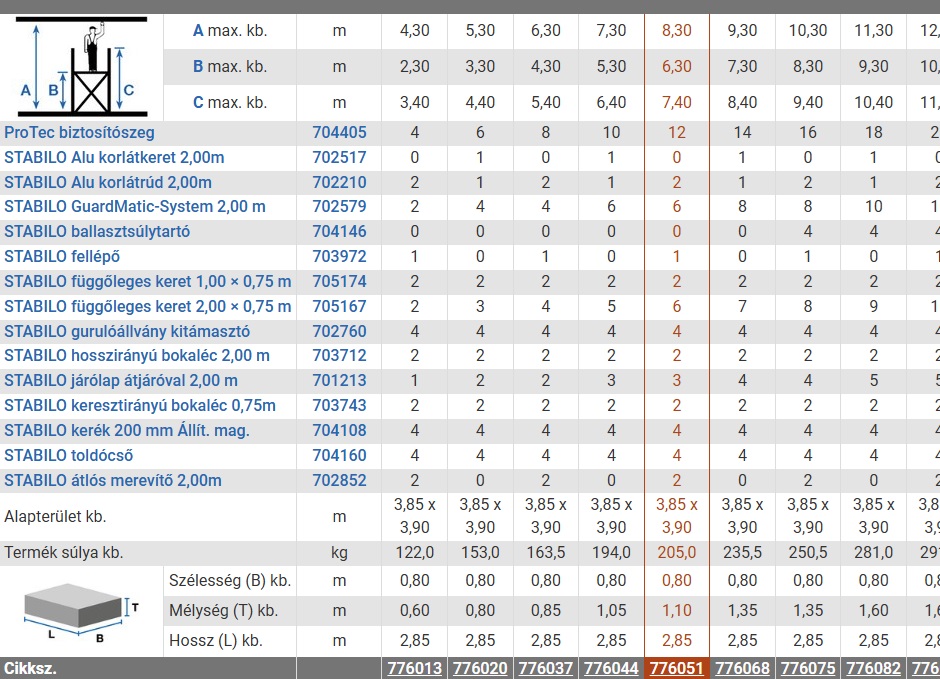Open the STABILO fellépő product link

pos(62,256)
